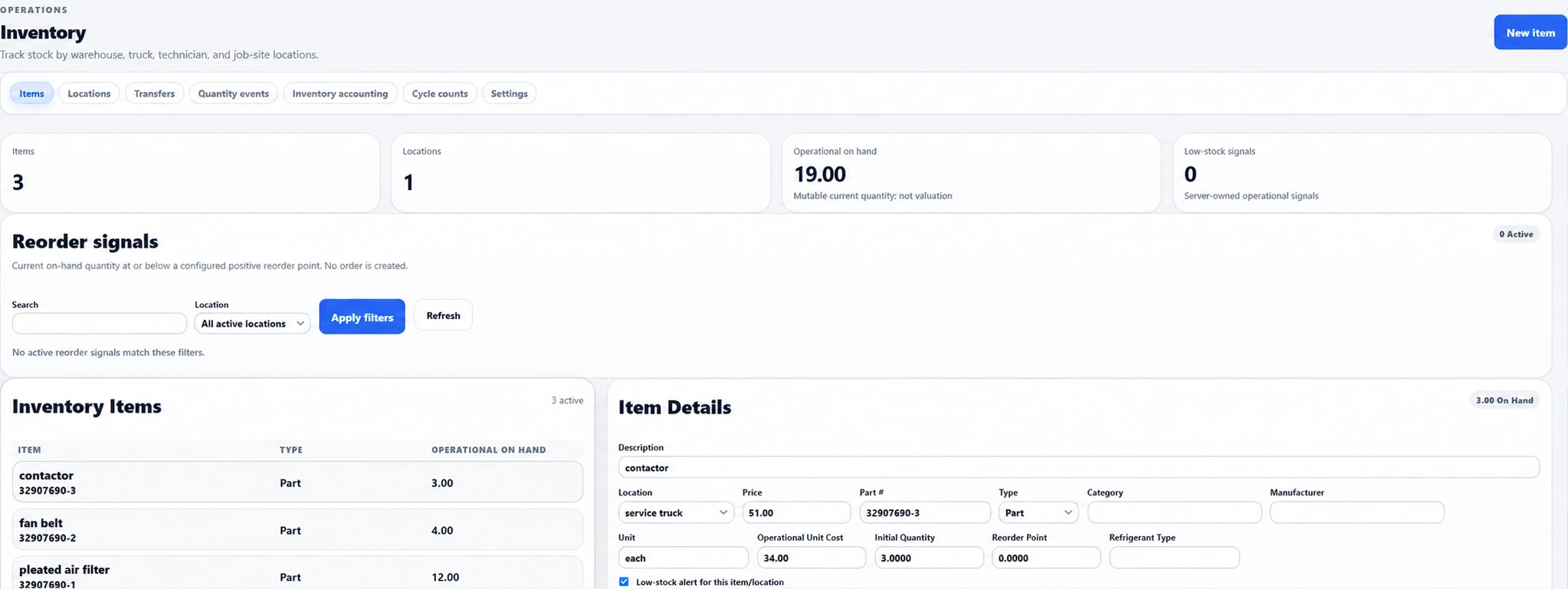Click the Refresh button
This screenshot has height=589, width=1568.
(443, 316)
